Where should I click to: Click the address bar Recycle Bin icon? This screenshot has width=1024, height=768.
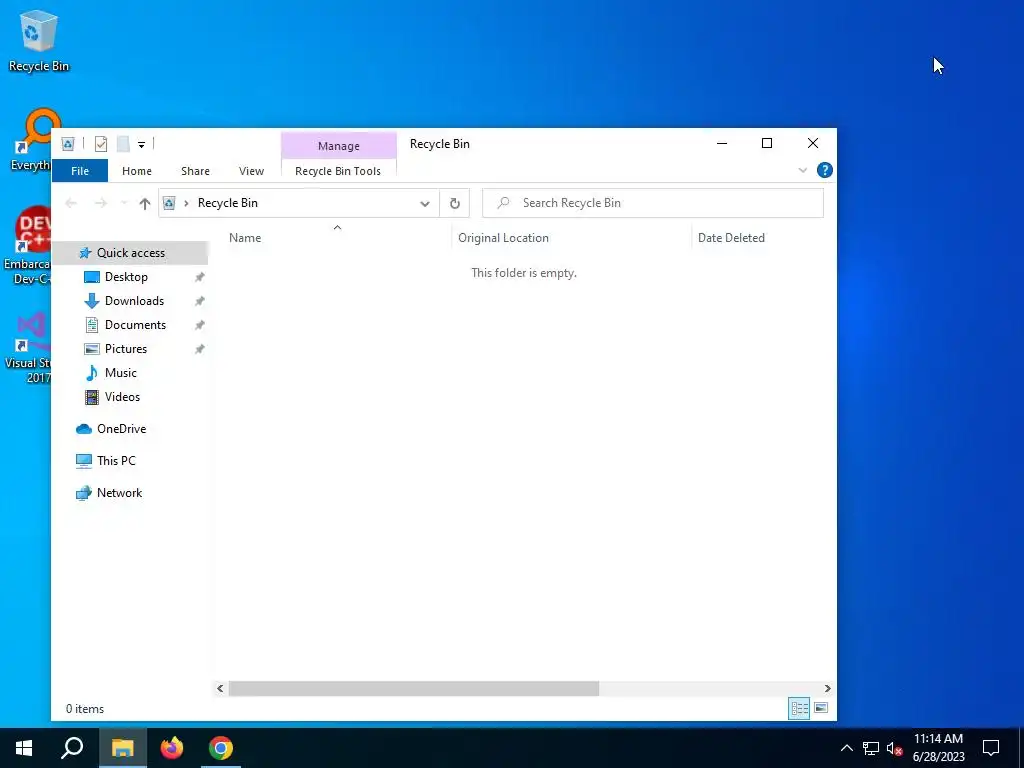click(x=168, y=203)
